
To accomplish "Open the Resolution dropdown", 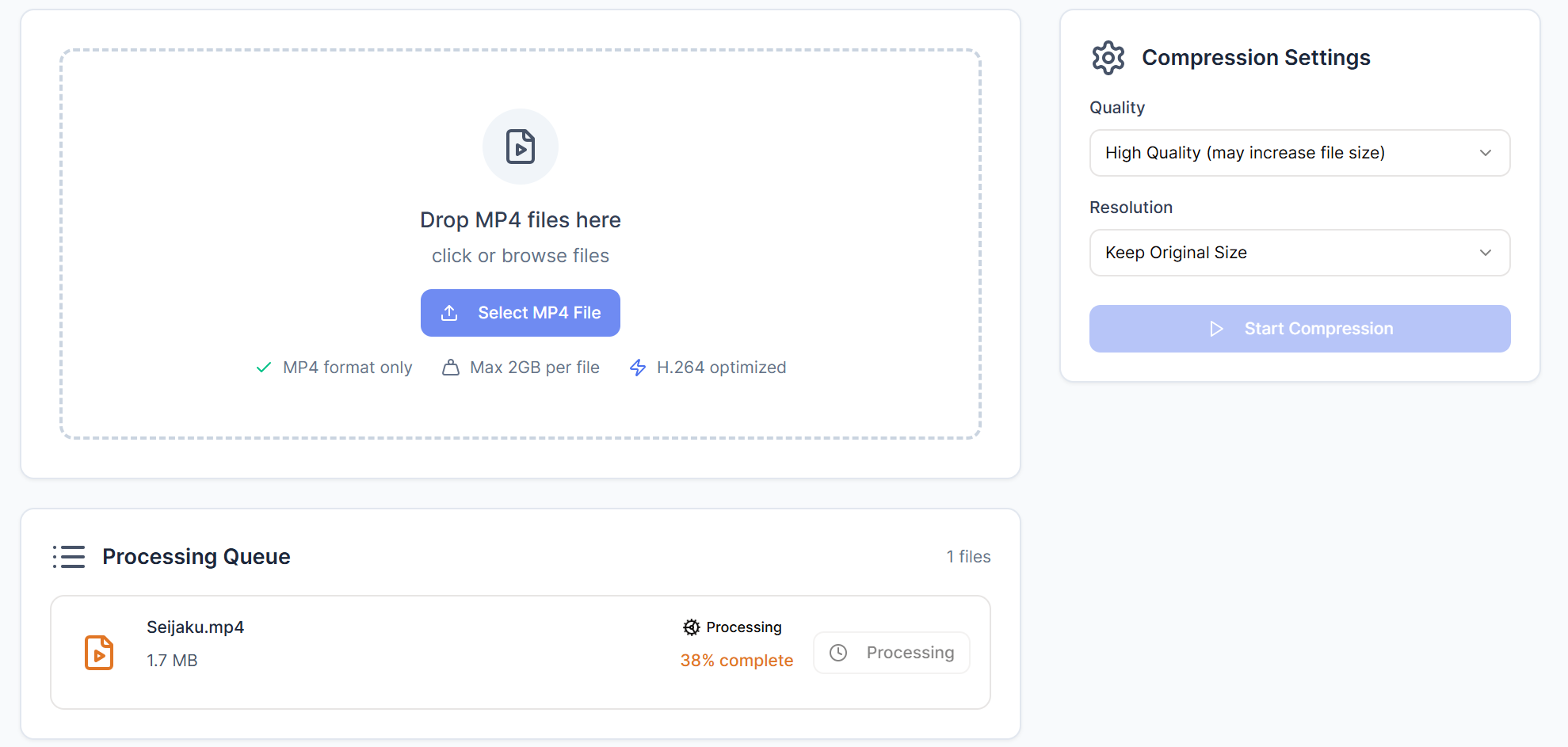I will (1299, 253).
